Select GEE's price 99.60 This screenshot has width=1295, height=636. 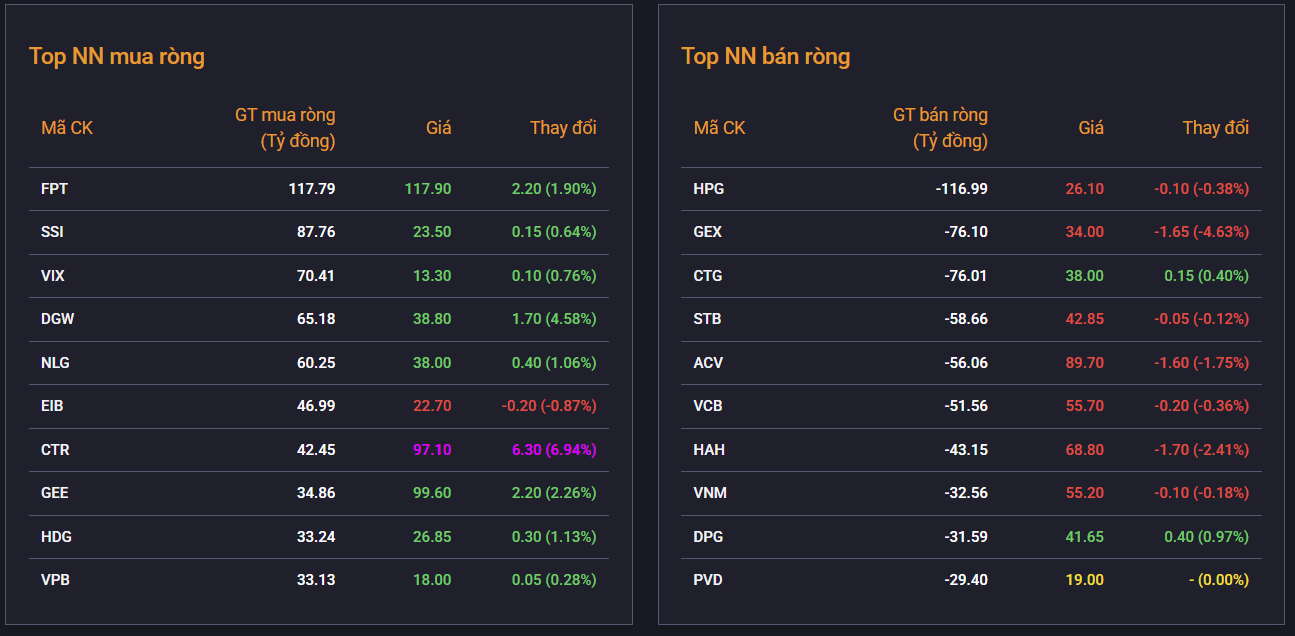pos(432,493)
